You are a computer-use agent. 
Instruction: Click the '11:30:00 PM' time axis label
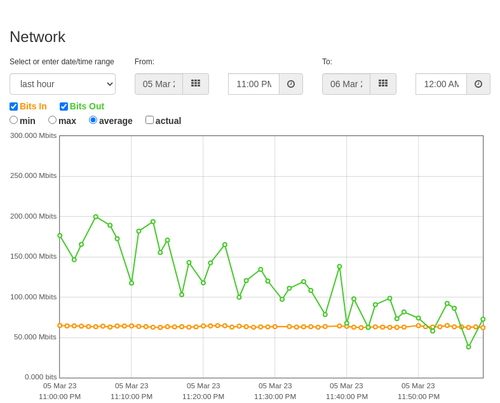275,397
